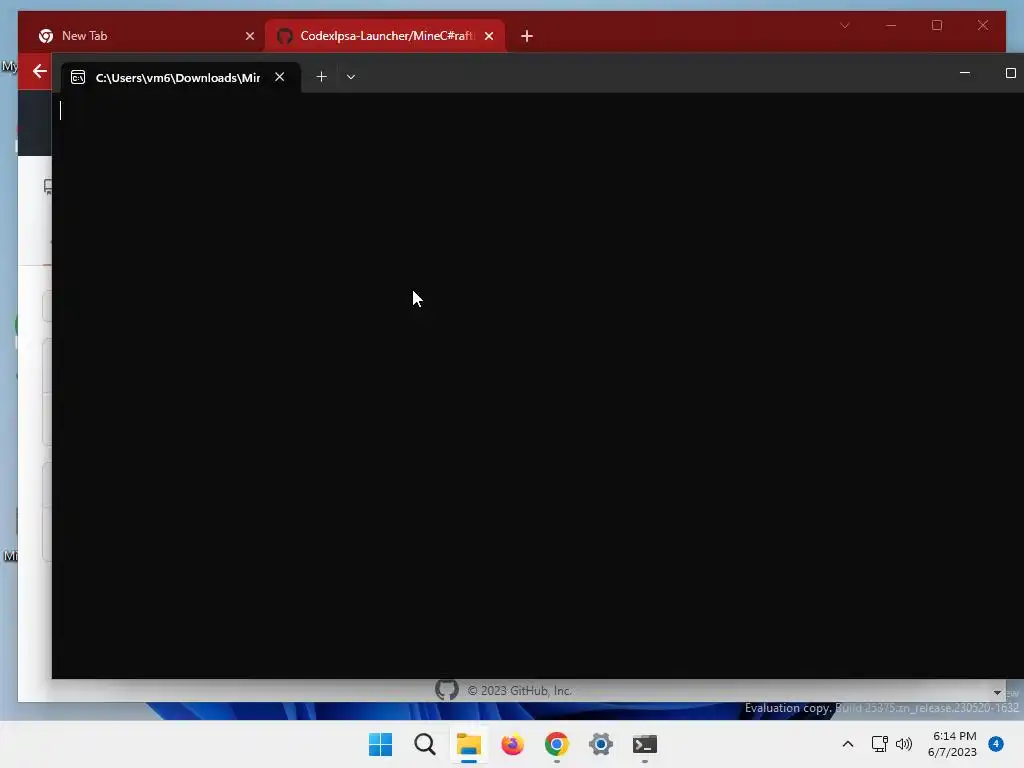Maximize the terminal window
This screenshot has width=1024, height=768.
pos(1010,73)
